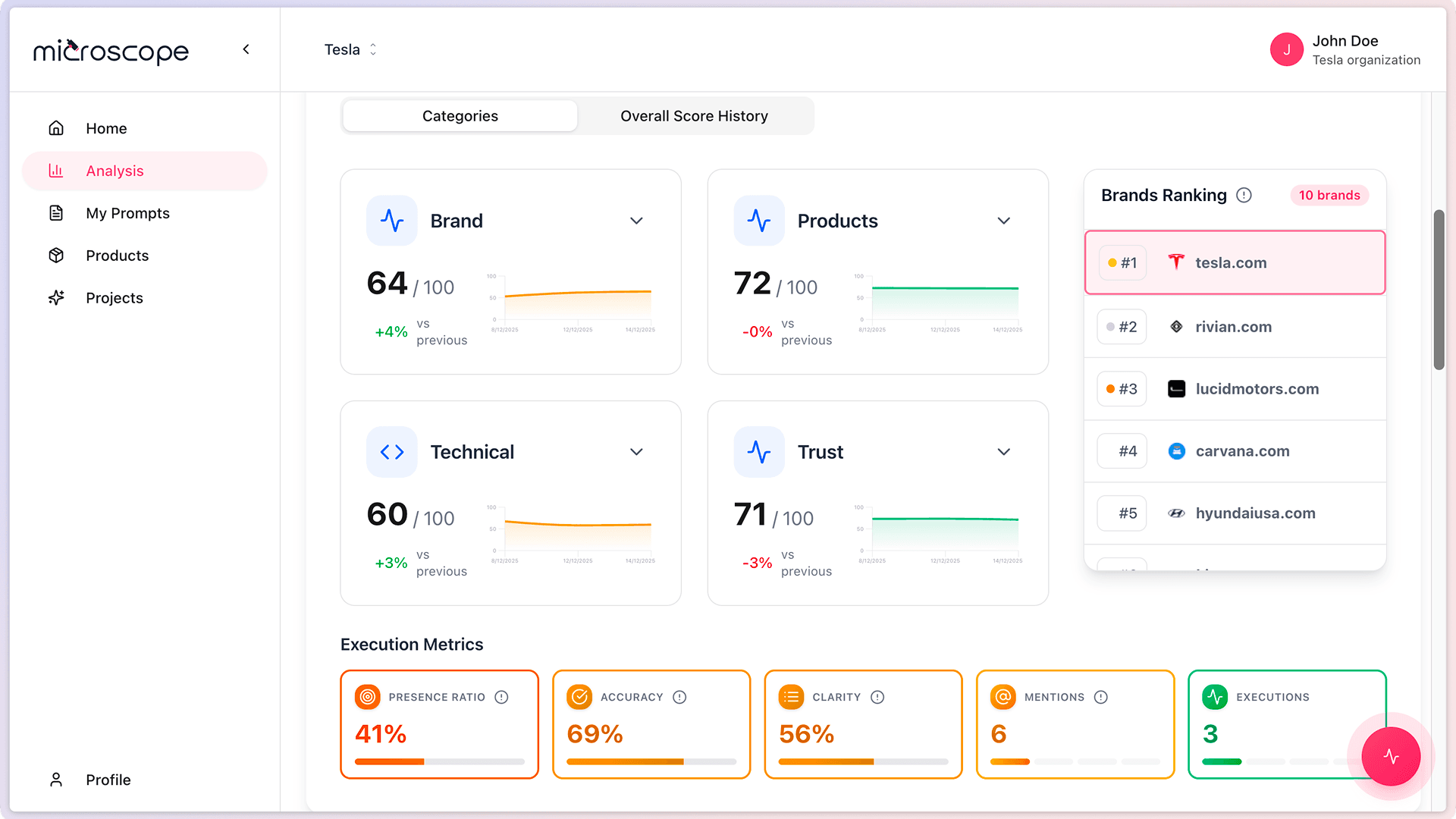Select the #3 lucidmotors.com ranking entry
The width and height of the screenshot is (1456, 819).
point(1235,388)
